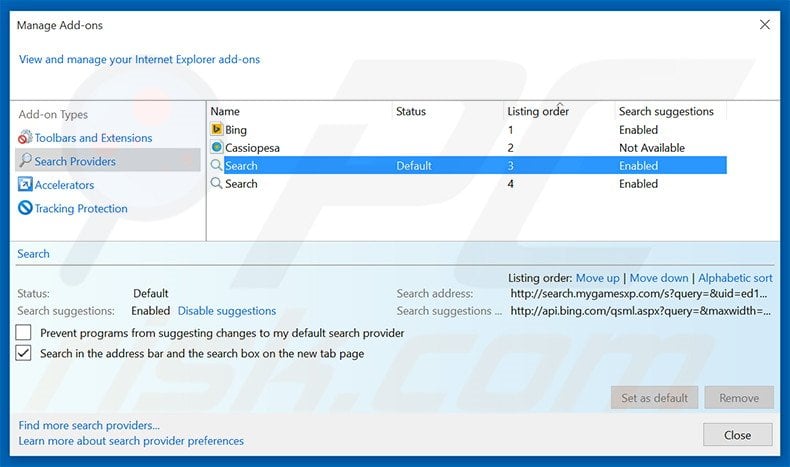The height and width of the screenshot is (467, 790).
Task: Click listing order 4 cell
Action: tap(510, 184)
